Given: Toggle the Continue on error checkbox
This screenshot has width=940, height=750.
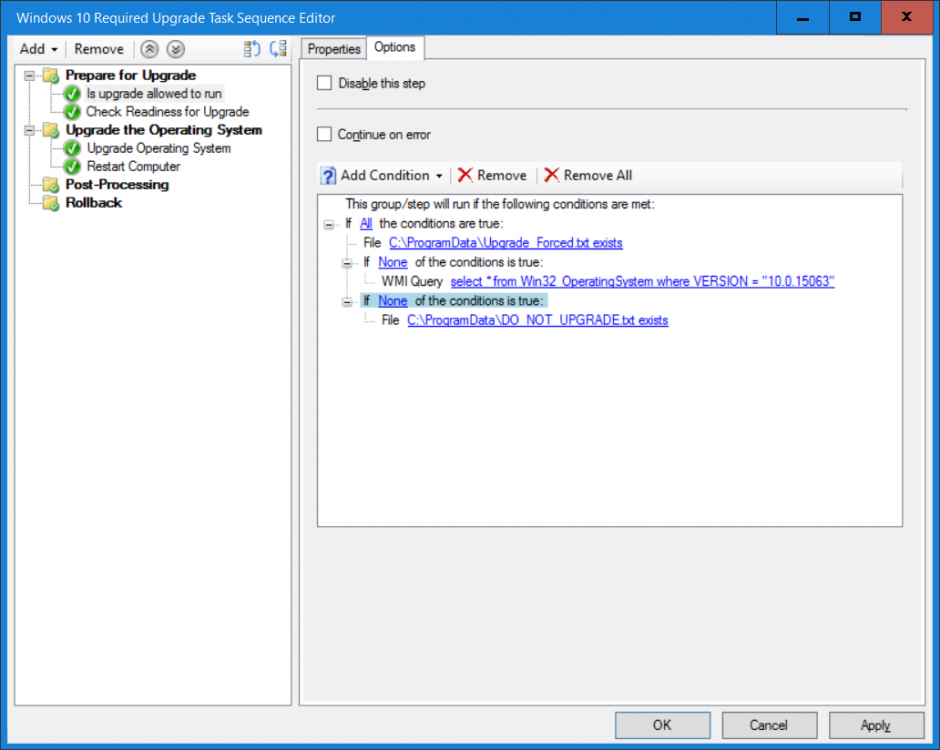Looking at the screenshot, I should click(x=324, y=134).
